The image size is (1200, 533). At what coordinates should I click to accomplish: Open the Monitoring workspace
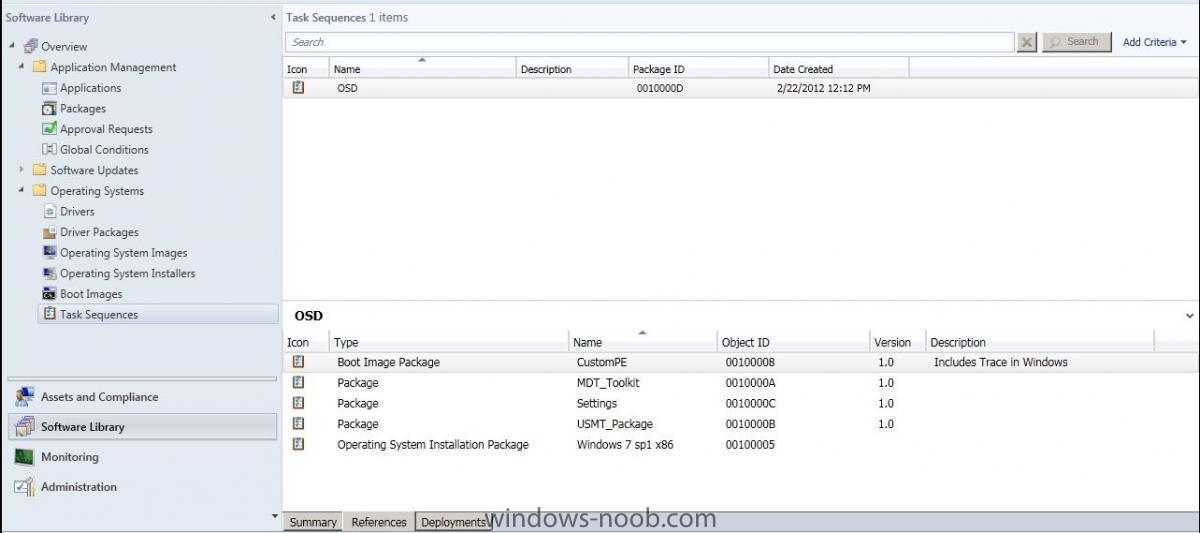click(x=140, y=457)
